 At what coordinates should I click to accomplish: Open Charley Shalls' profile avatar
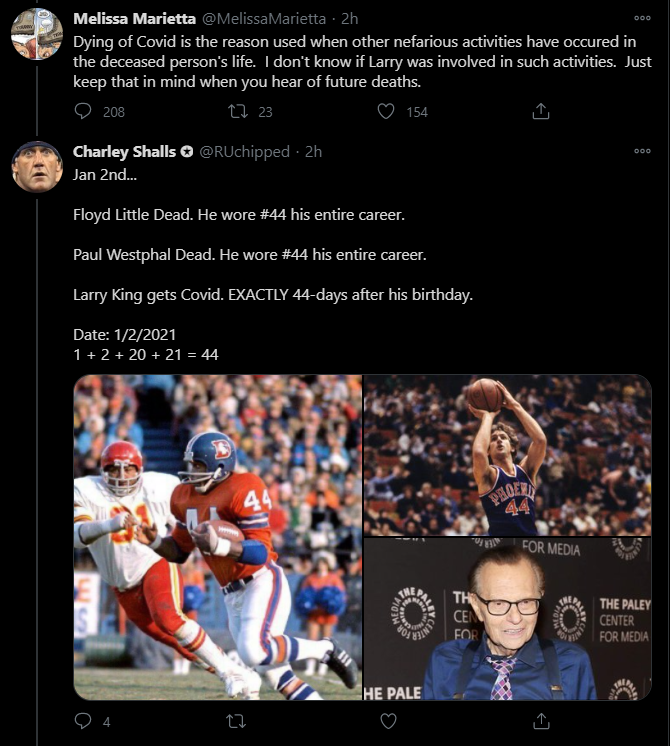tap(37, 167)
